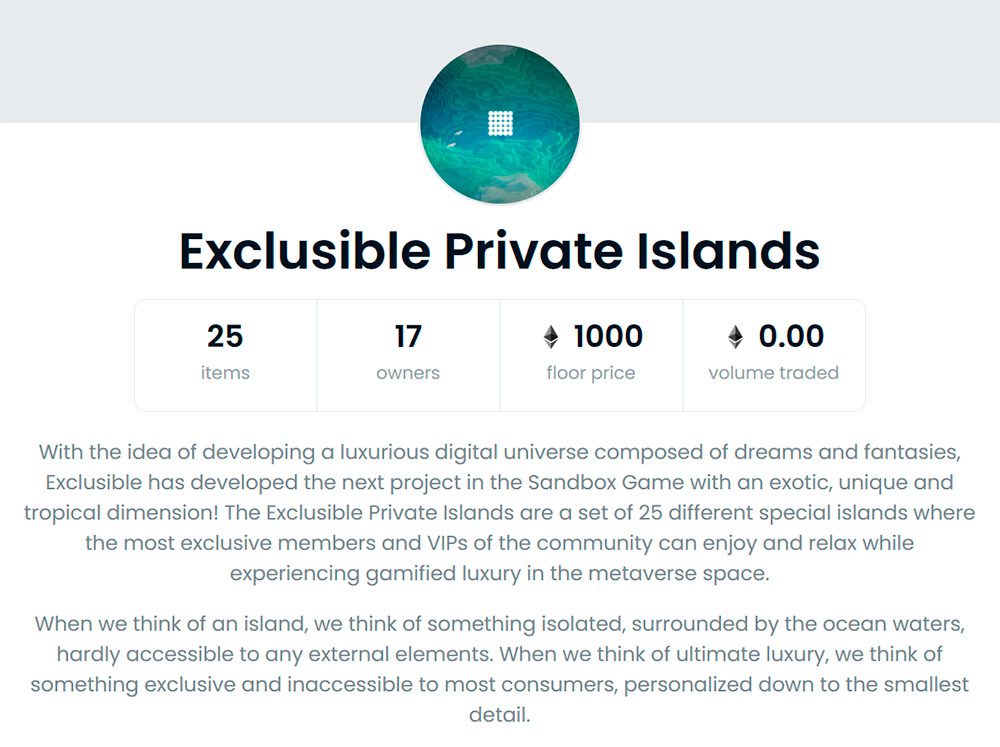Image resolution: width=1000 pixels, height=747 pixels.
Task: Click the first description paragraph about luxurious universe
Action: click(x=500, y=512)
